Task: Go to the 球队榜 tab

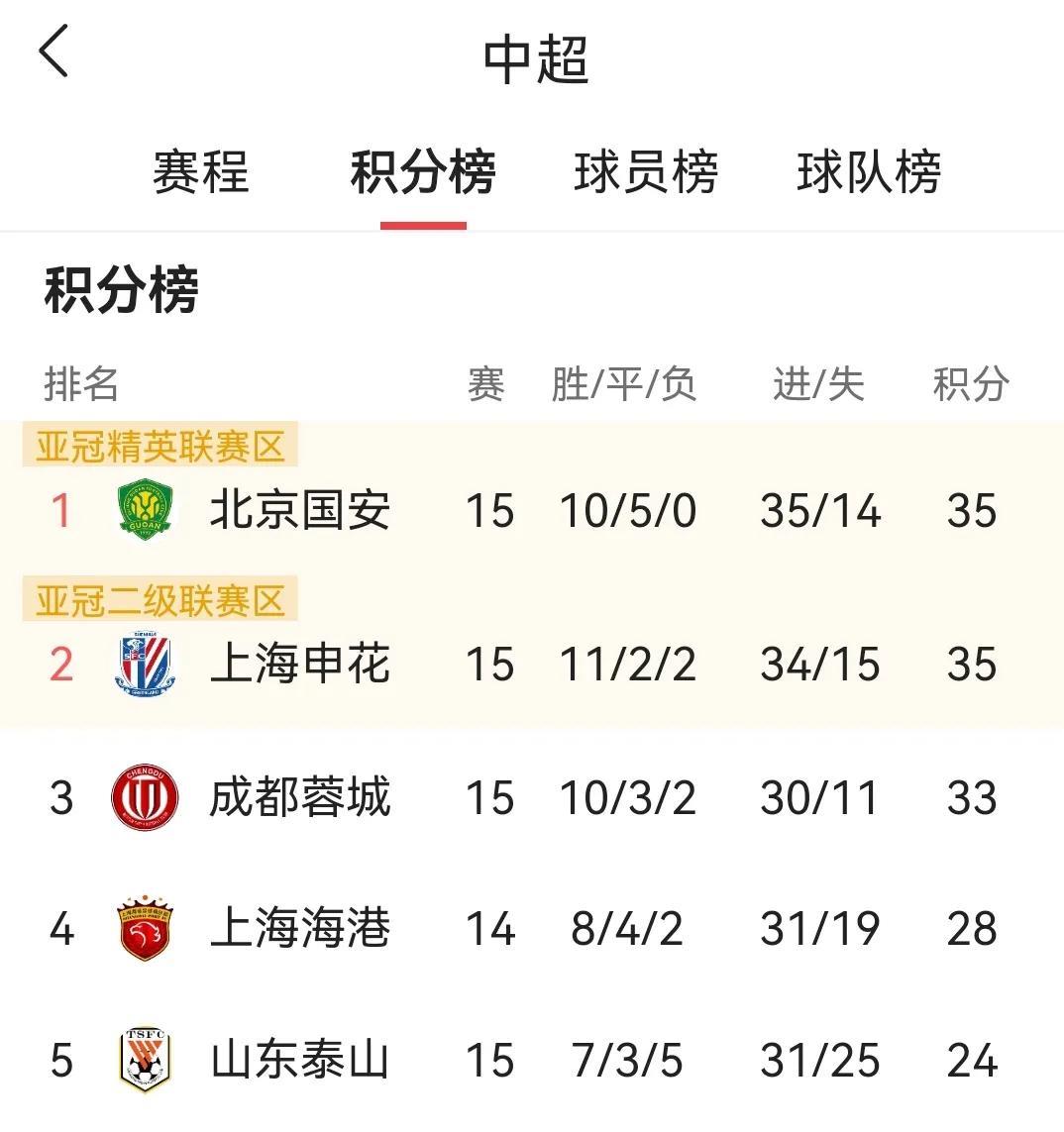Action: coord(869,172)
